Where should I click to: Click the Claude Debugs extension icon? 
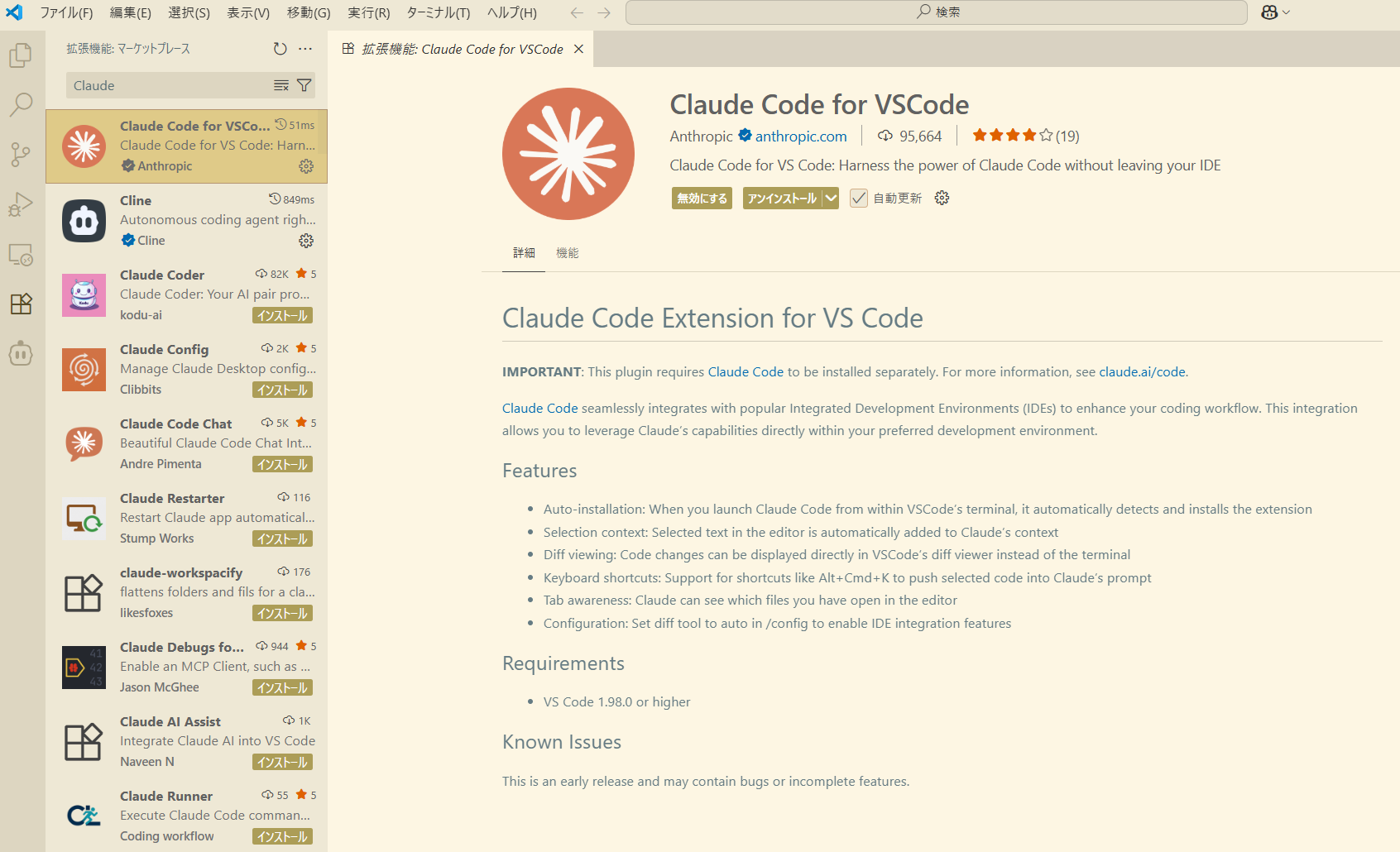coord(84,668)
